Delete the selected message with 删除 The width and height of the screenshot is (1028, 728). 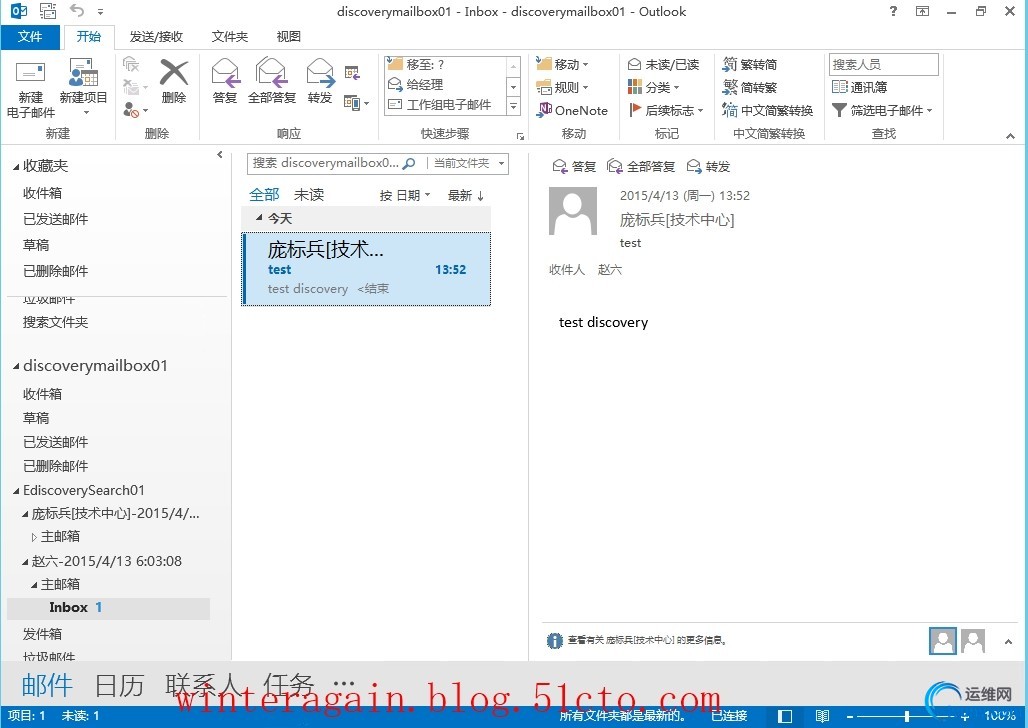174,81
